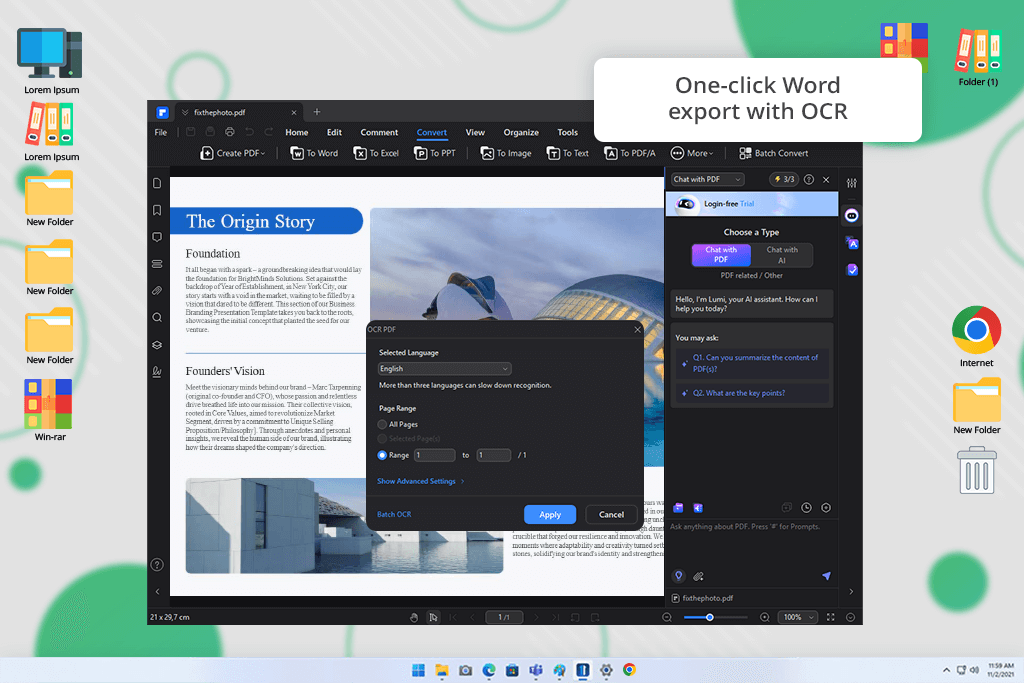1024x683 pixels.
Task: Choose the To PPT conversion
Action: pos(435,153)
